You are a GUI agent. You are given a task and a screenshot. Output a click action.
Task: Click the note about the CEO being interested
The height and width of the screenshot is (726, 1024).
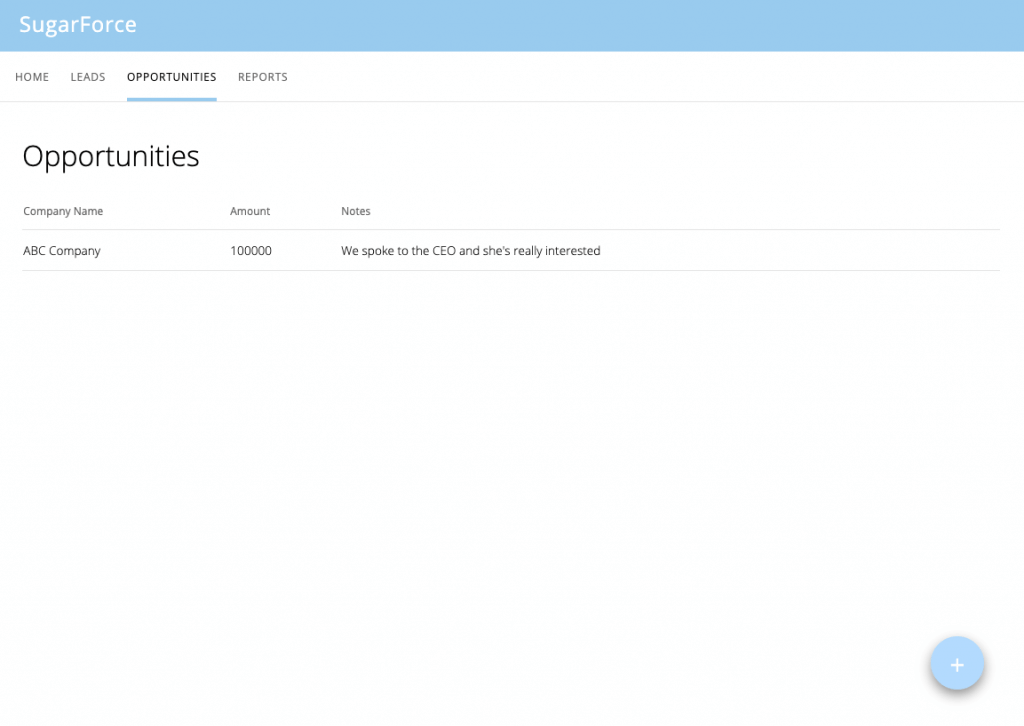pyautogui.click(x=471, y=251)
